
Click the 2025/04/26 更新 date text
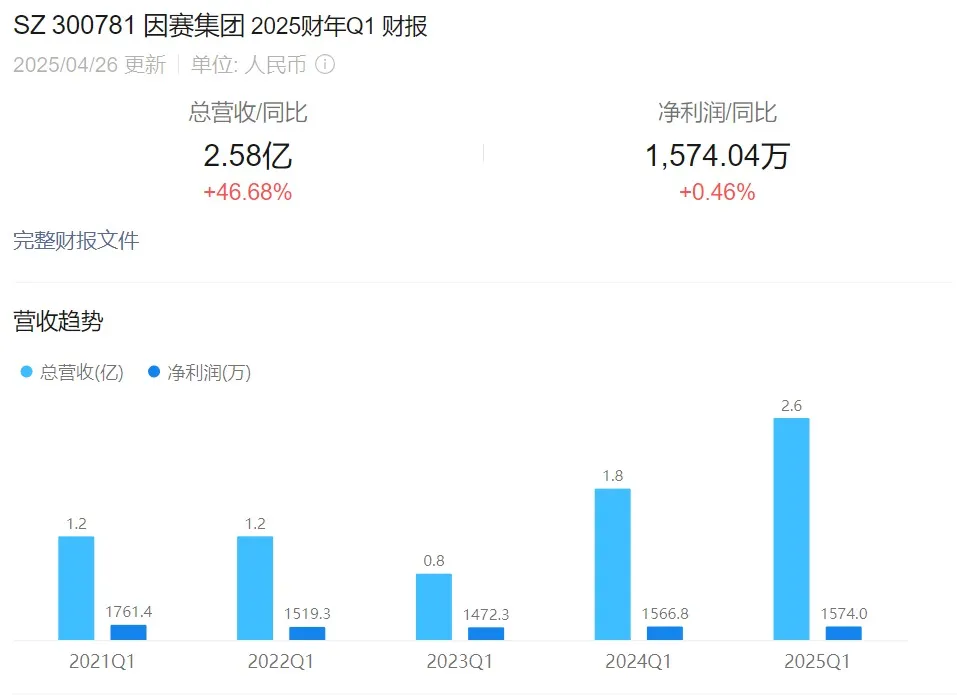[x=90, y=65]
